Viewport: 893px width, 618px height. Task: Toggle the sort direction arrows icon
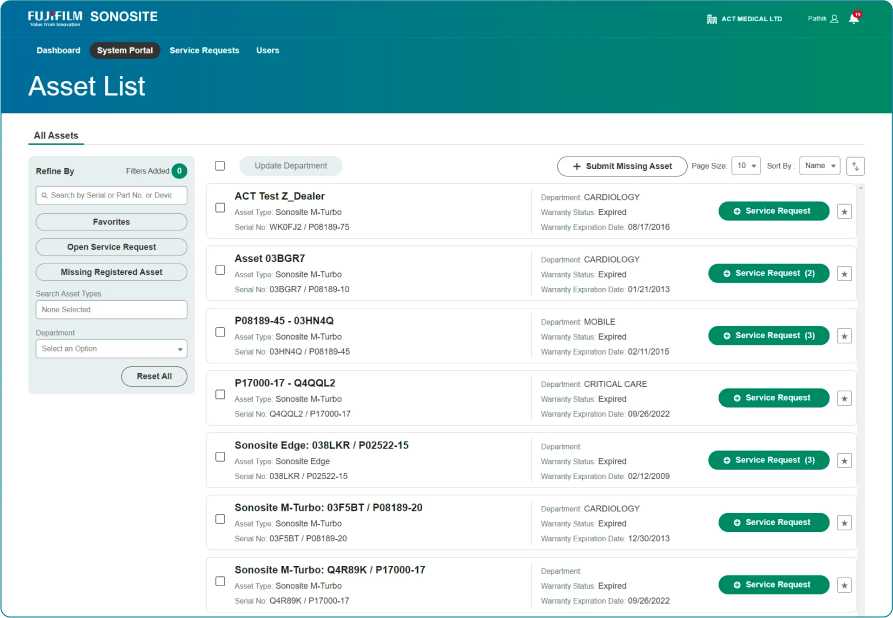[x=855, y=166]
